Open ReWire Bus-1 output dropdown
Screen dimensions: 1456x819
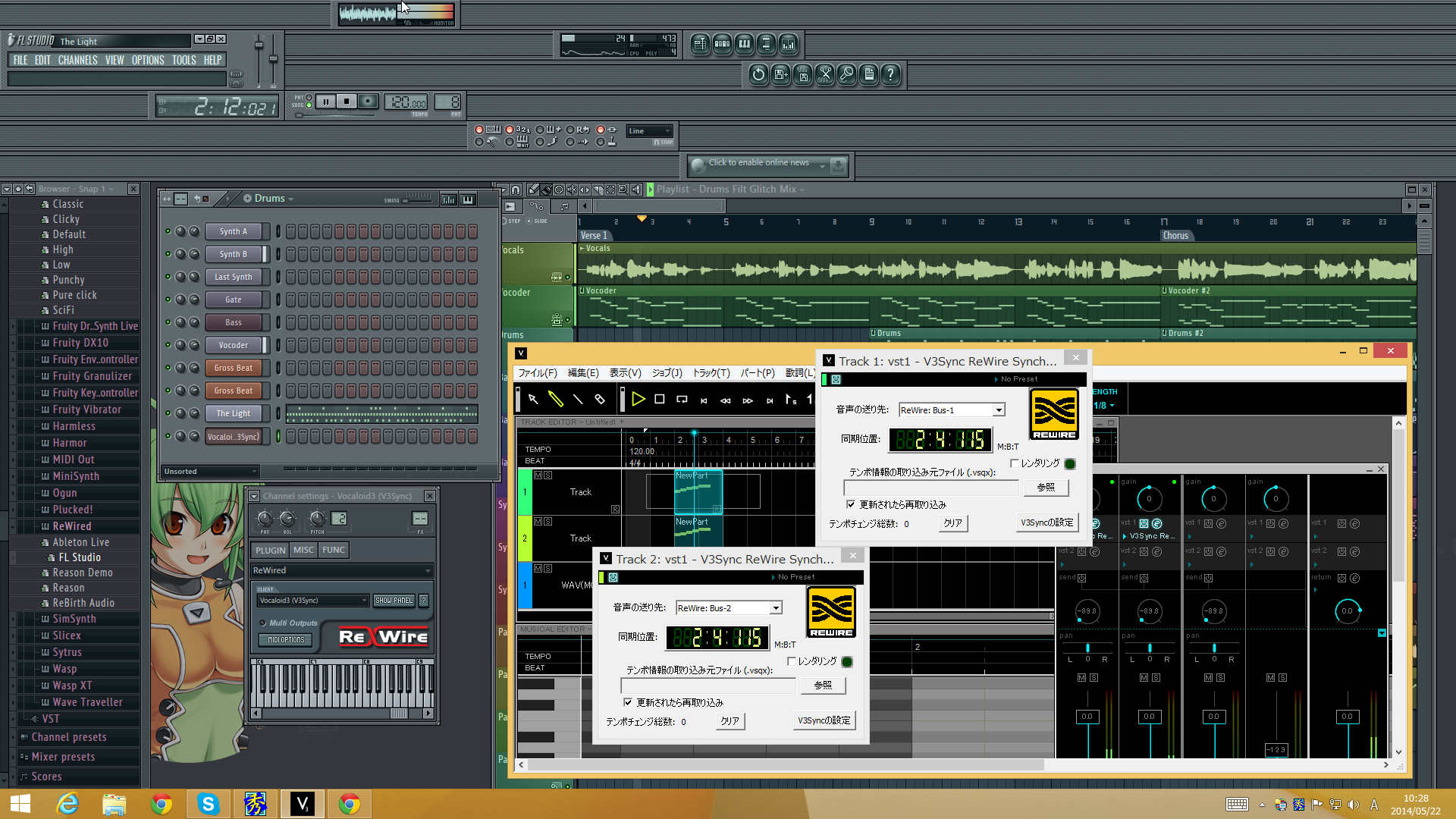(999, 410)
